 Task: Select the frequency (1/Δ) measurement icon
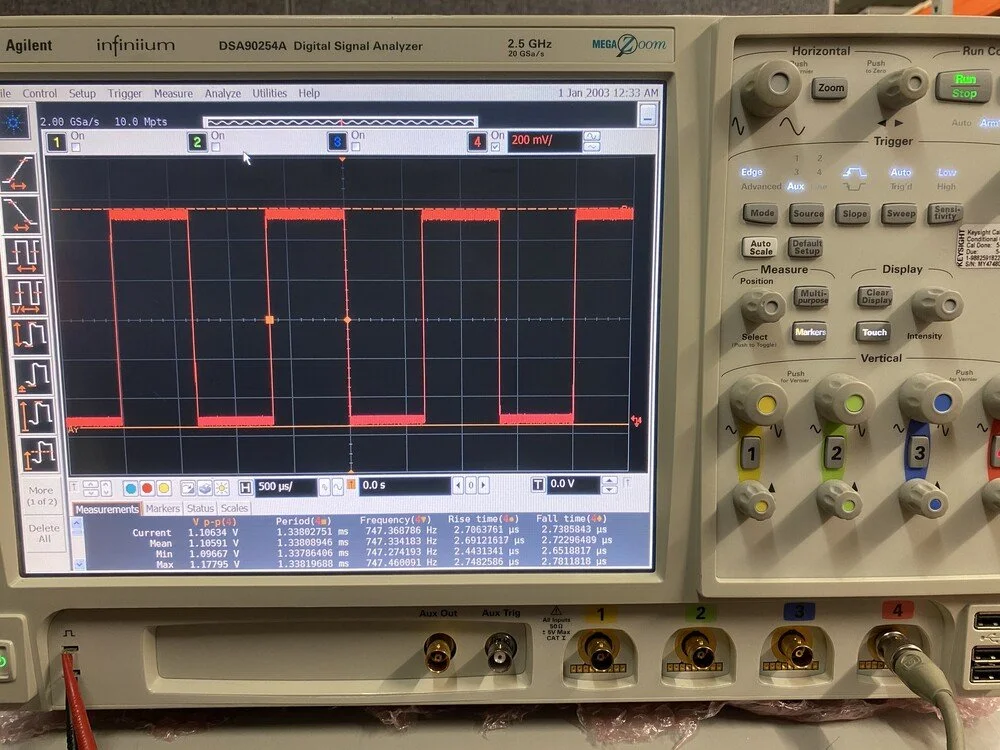tap(25, 294)
